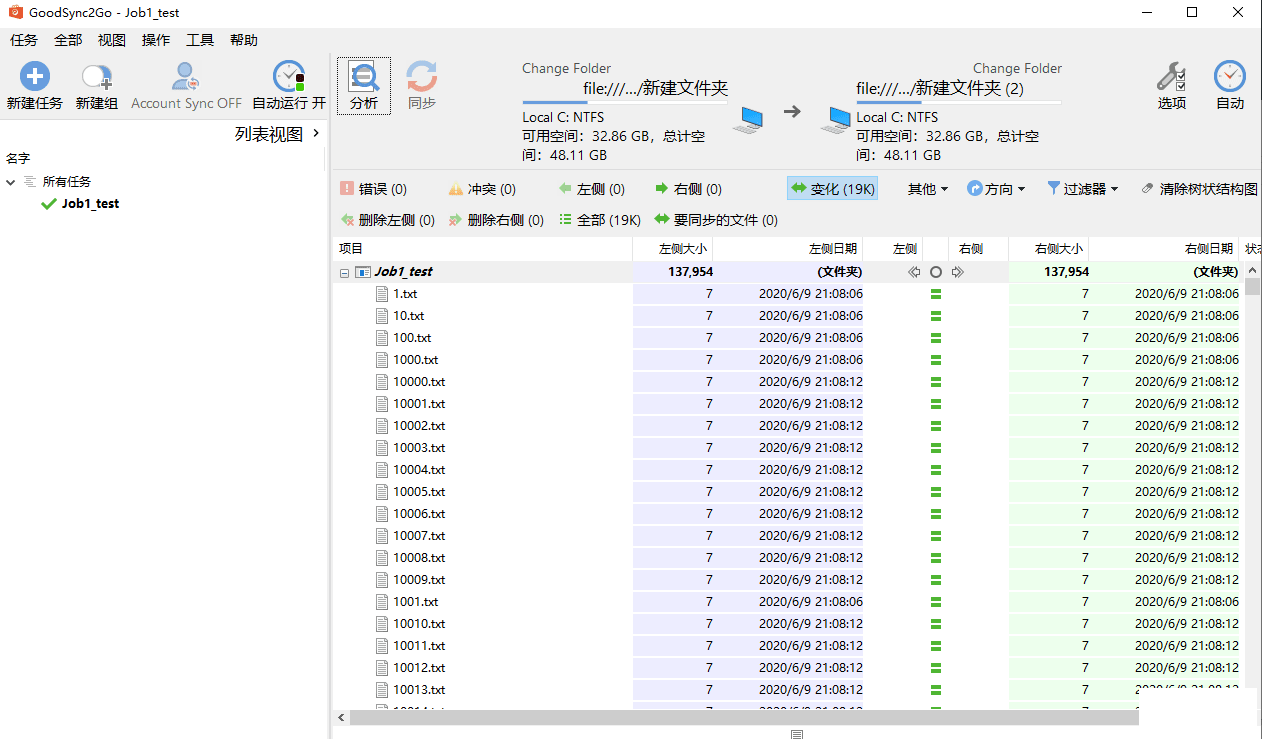Set Job1_test direction to right arrow
The width and height of the screenshot is (1262, 739).
(958, 272)
